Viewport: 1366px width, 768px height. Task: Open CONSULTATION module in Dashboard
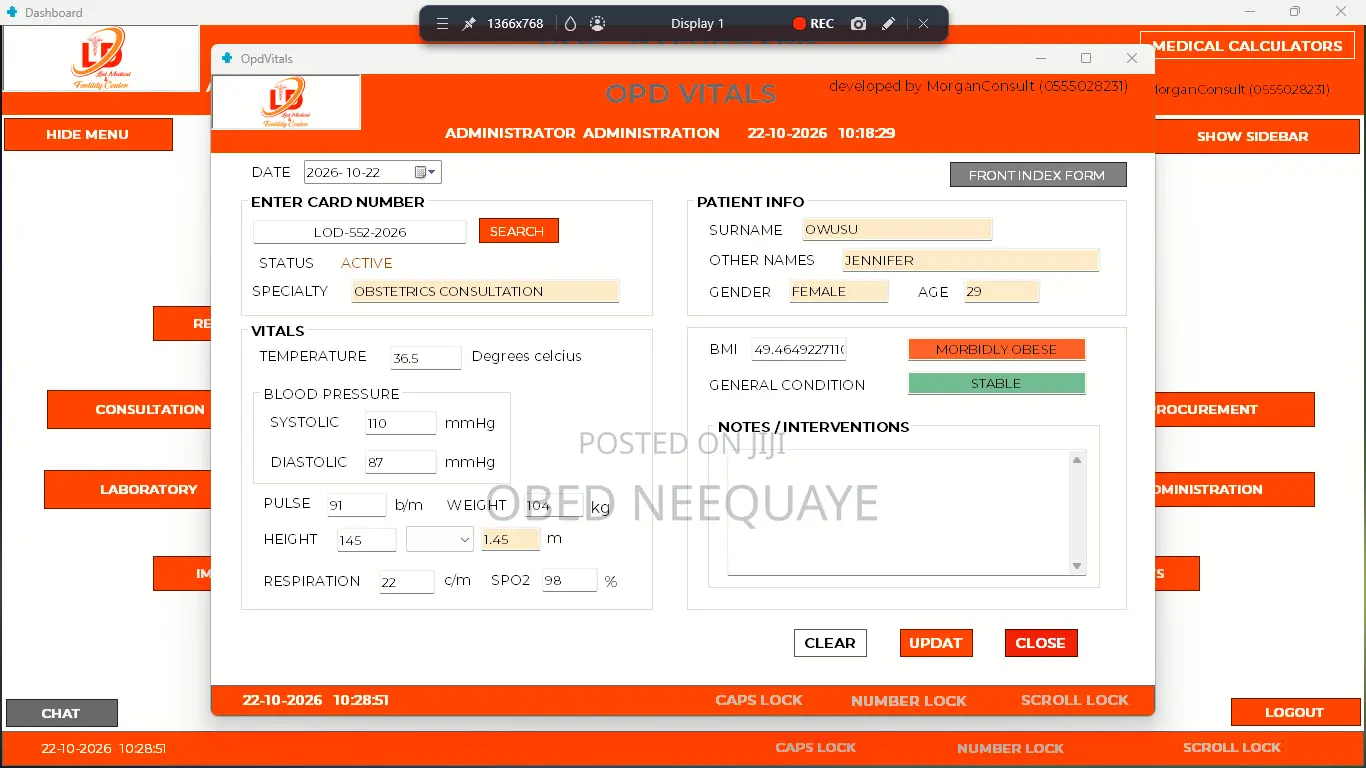coord(129,409)
